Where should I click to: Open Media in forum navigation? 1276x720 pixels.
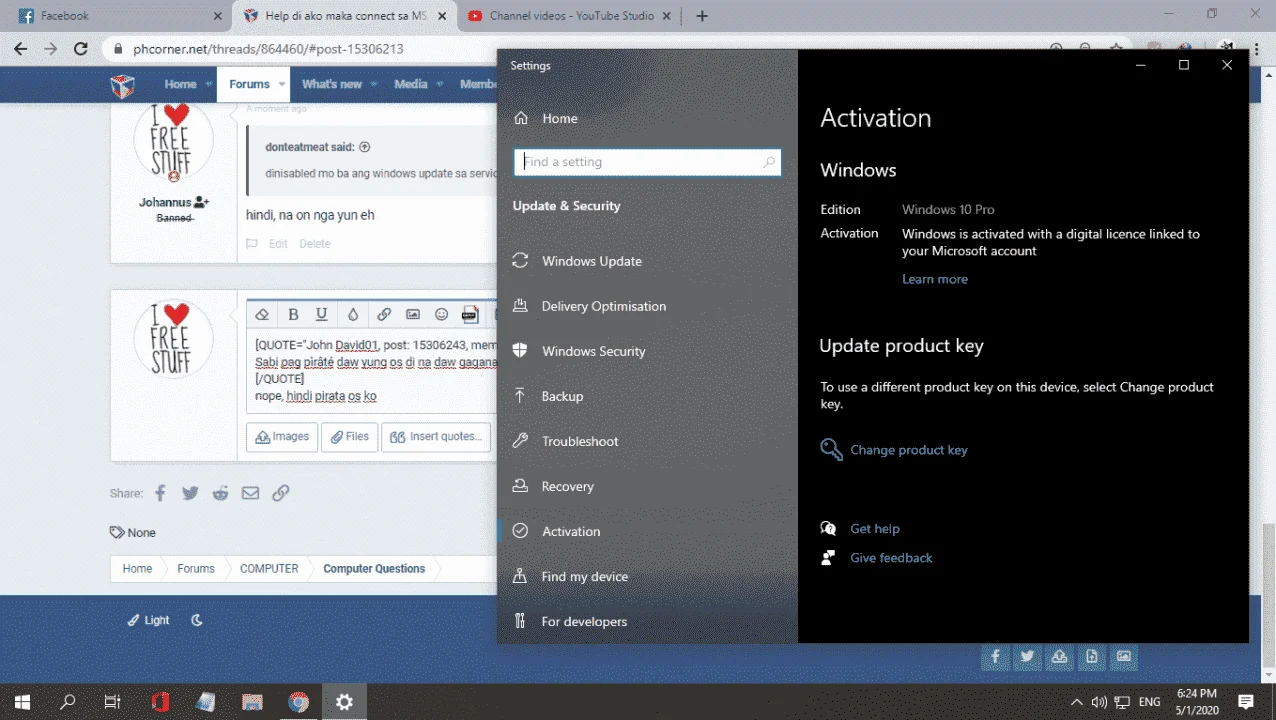pyautogui.click(x=410, y=84)
